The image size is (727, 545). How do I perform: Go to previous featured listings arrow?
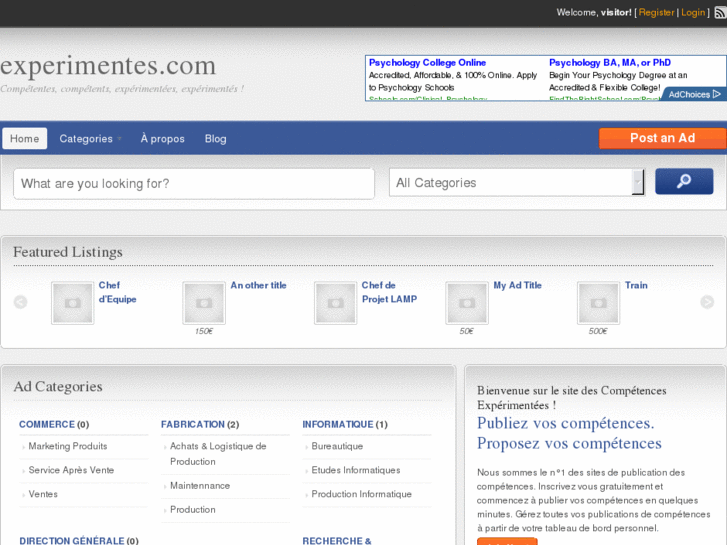pos(20,302)
